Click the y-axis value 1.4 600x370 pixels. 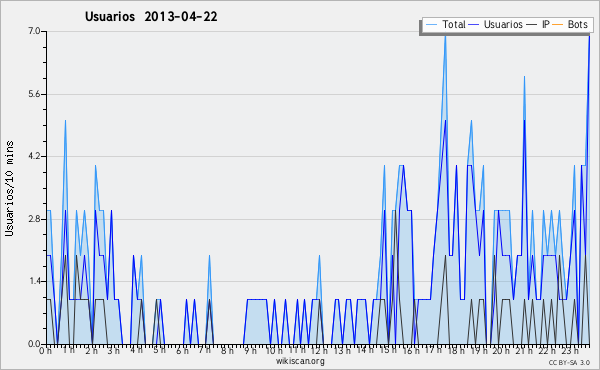pos(34,282)
